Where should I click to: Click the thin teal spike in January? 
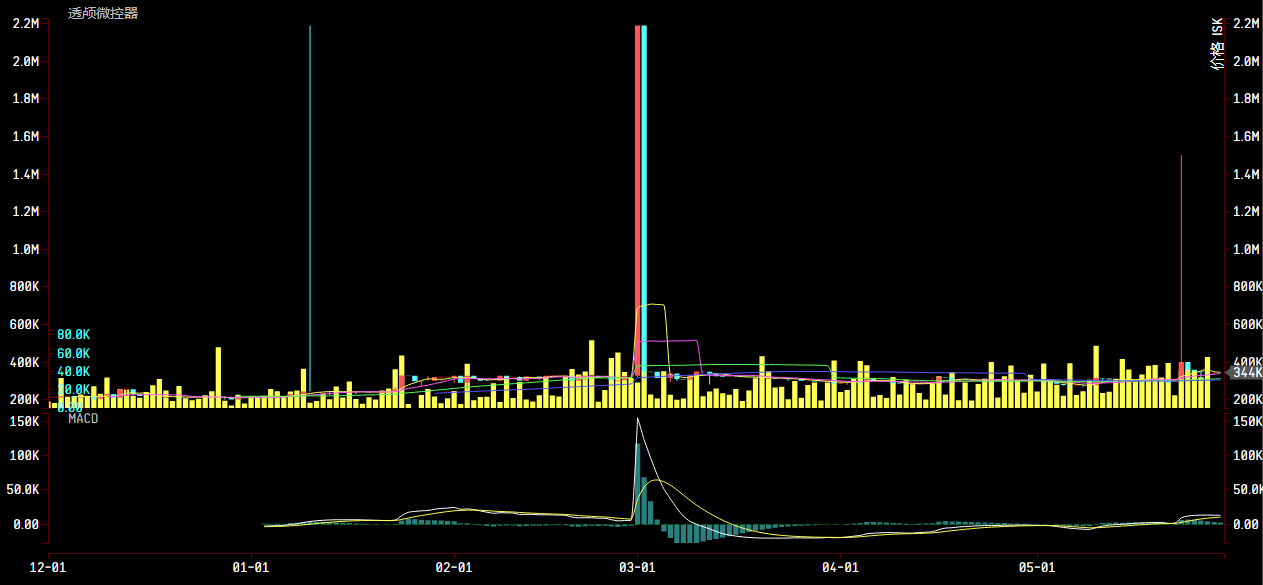(310, 200)
